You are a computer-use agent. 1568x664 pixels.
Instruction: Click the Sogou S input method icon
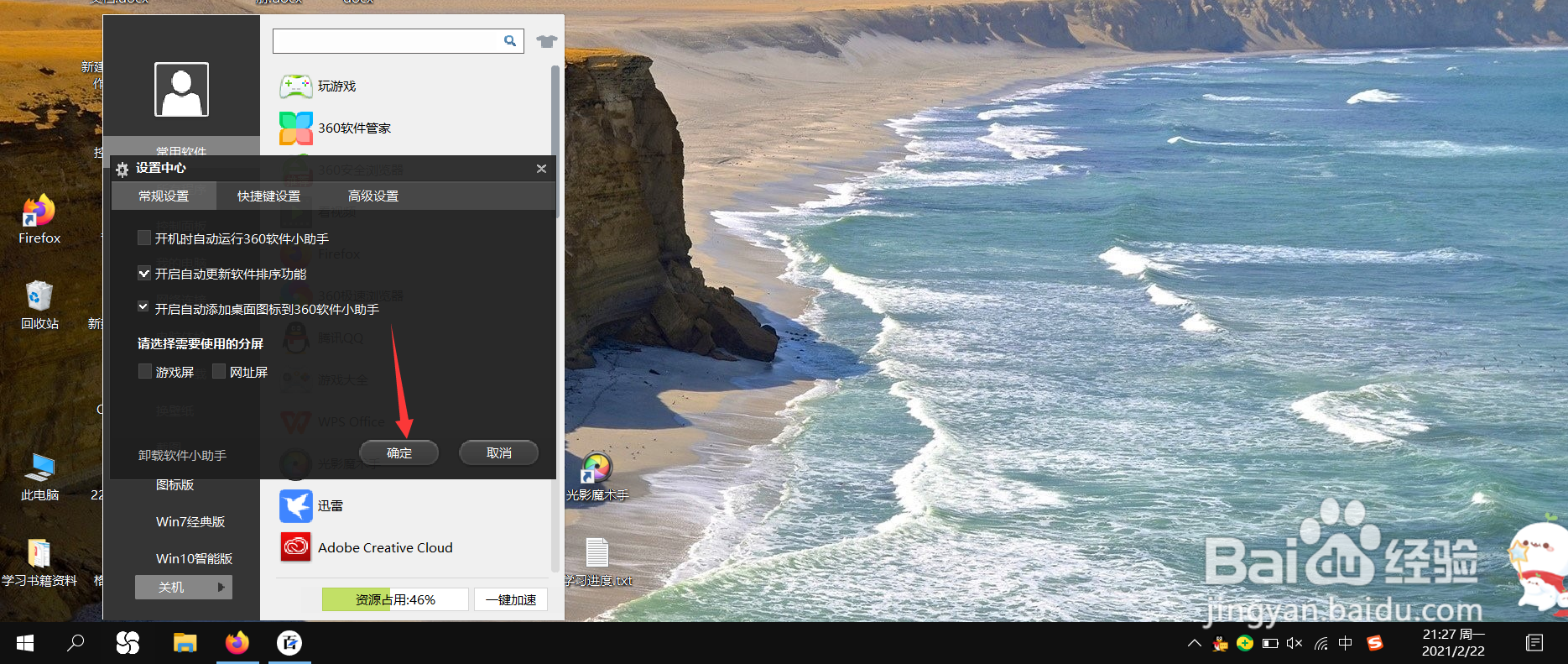coord(1374,644)
